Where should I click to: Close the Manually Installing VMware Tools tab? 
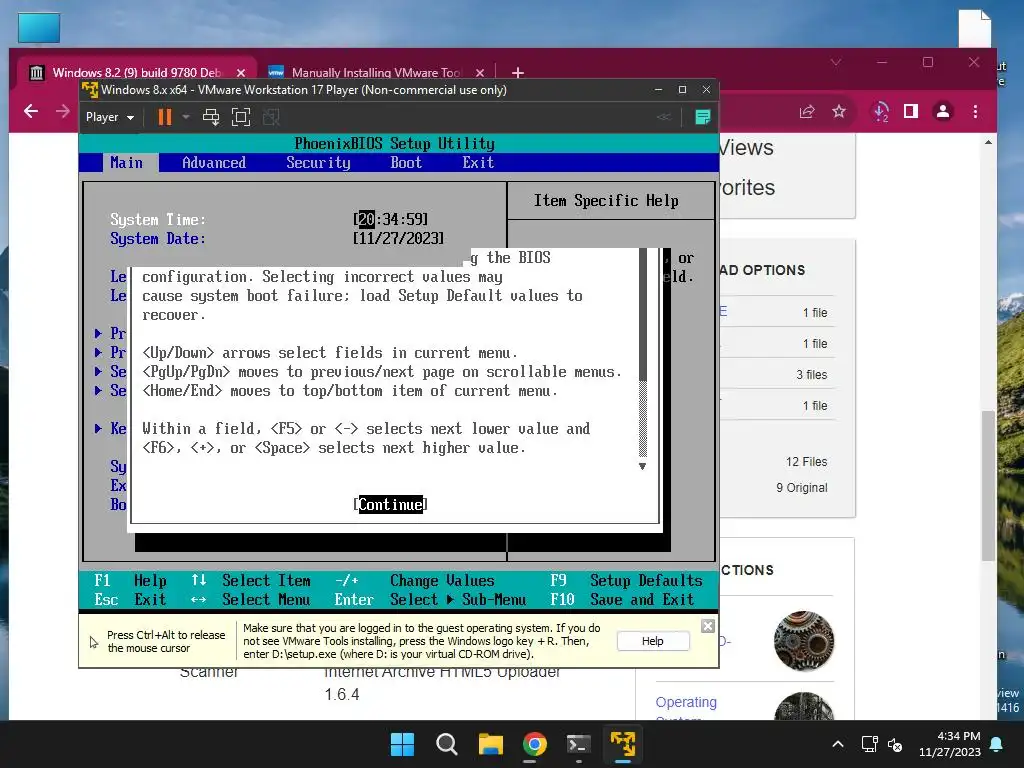tap(480, 72)
